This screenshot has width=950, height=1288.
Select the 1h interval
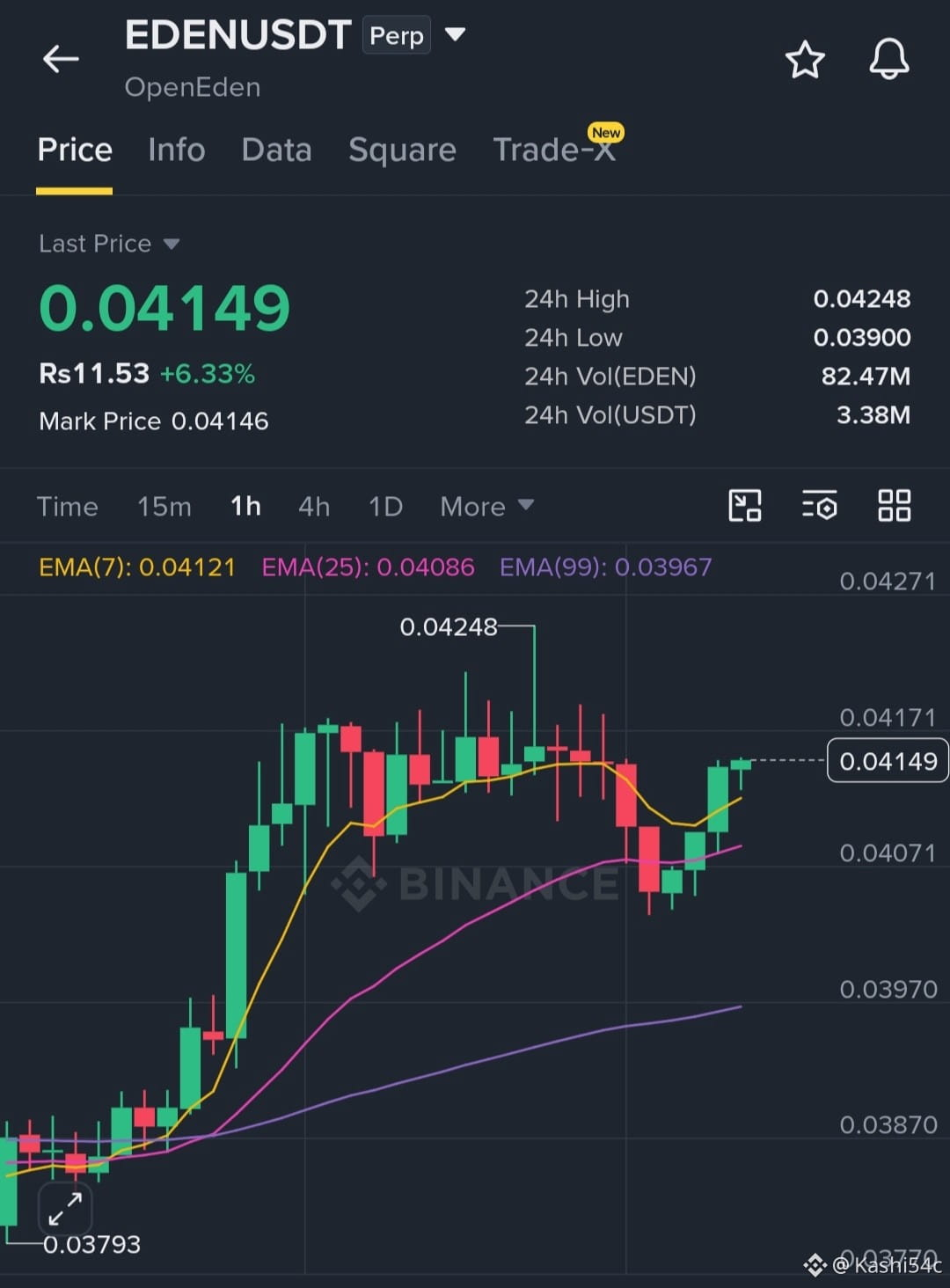point(245,506)
